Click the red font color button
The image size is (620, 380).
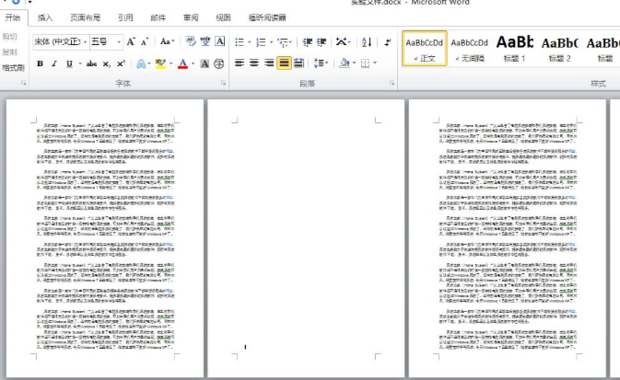(x=183, y=64)
